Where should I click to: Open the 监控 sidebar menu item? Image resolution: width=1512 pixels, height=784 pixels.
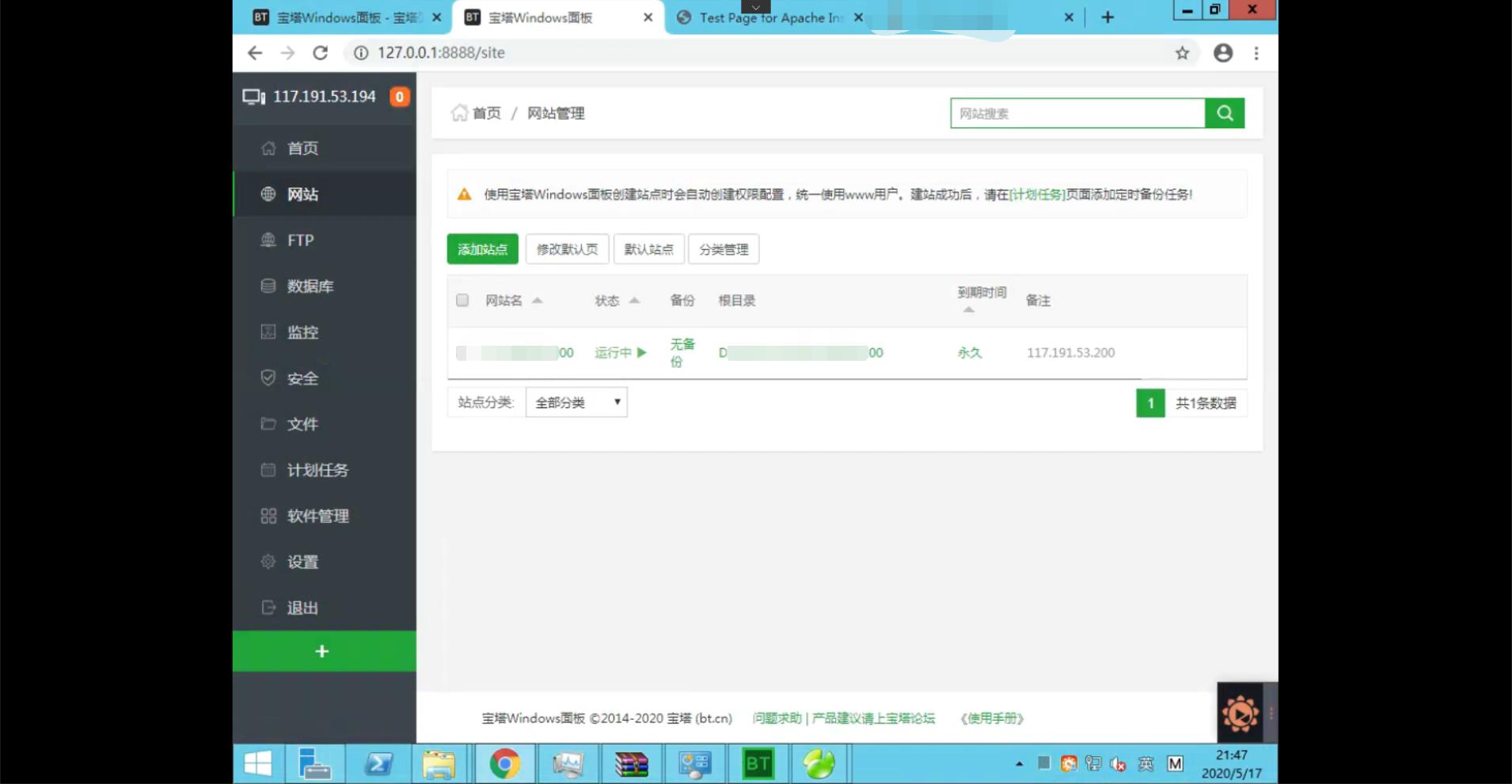(x=325, y=332)
